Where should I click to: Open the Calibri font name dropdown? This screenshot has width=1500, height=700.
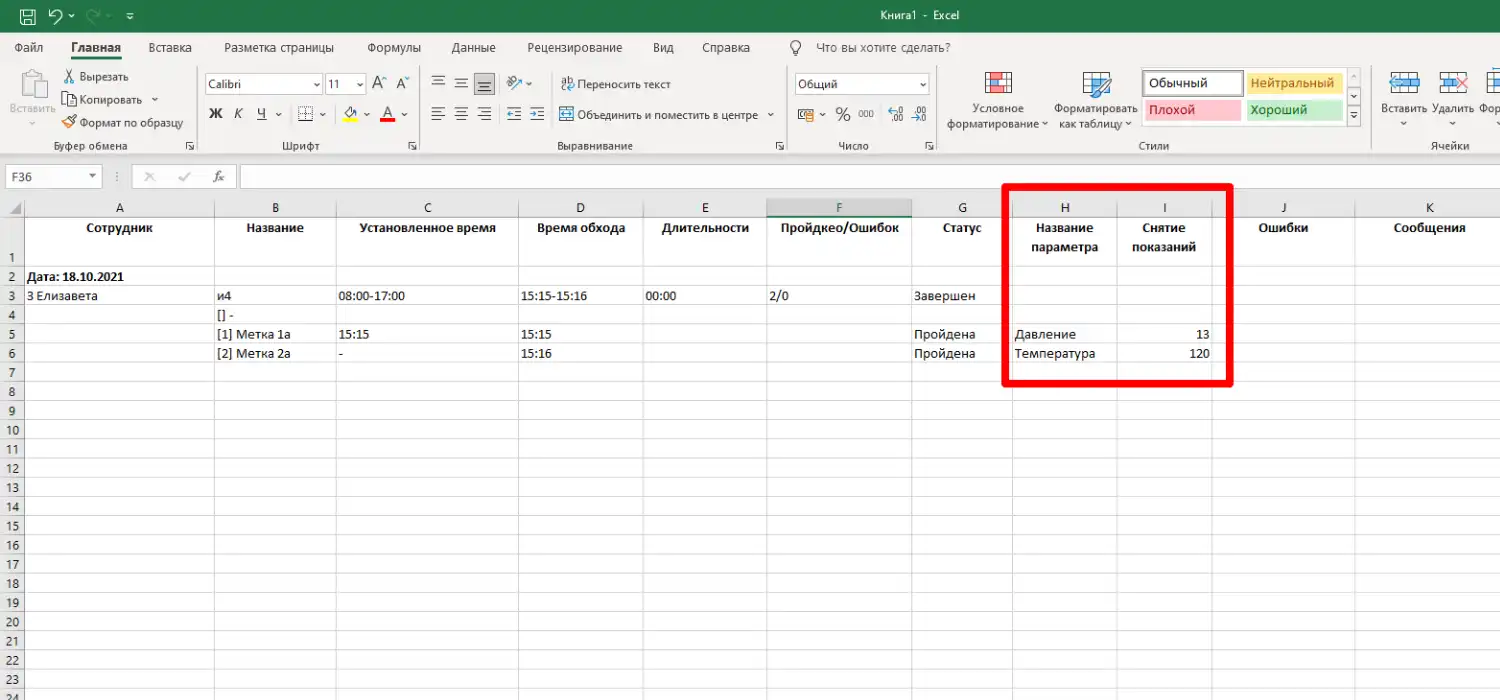(x=316, y=85)
